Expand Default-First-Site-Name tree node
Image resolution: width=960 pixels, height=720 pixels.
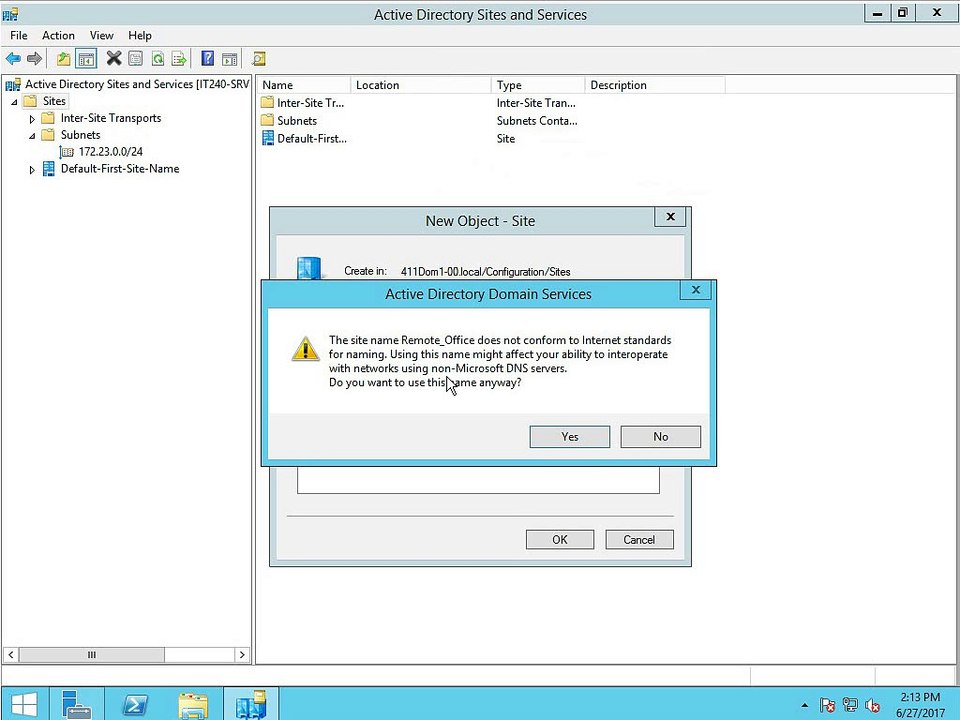coord(32,170)
